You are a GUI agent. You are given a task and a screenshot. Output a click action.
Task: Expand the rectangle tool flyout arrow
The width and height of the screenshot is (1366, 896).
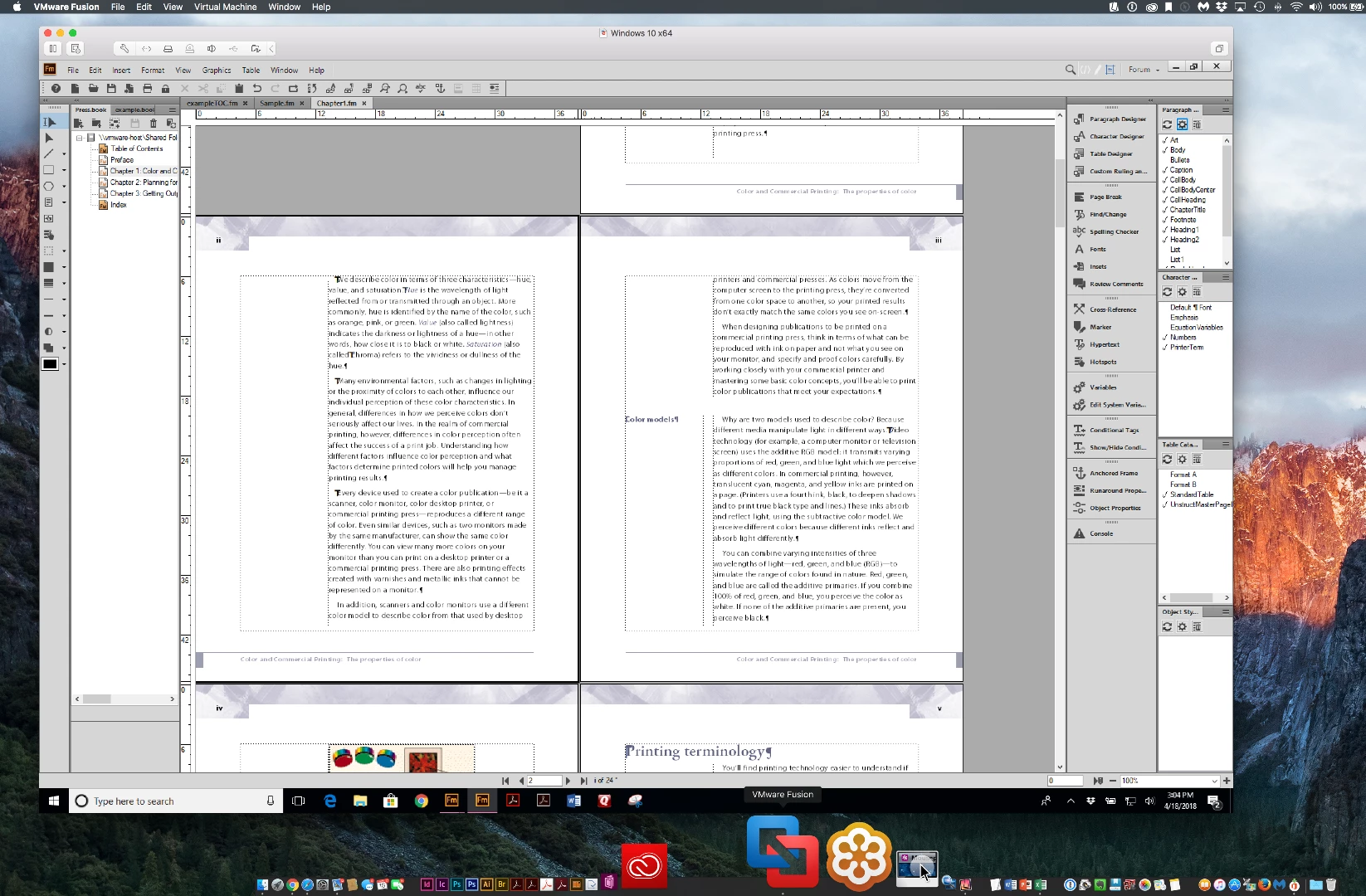coord(64,170)
